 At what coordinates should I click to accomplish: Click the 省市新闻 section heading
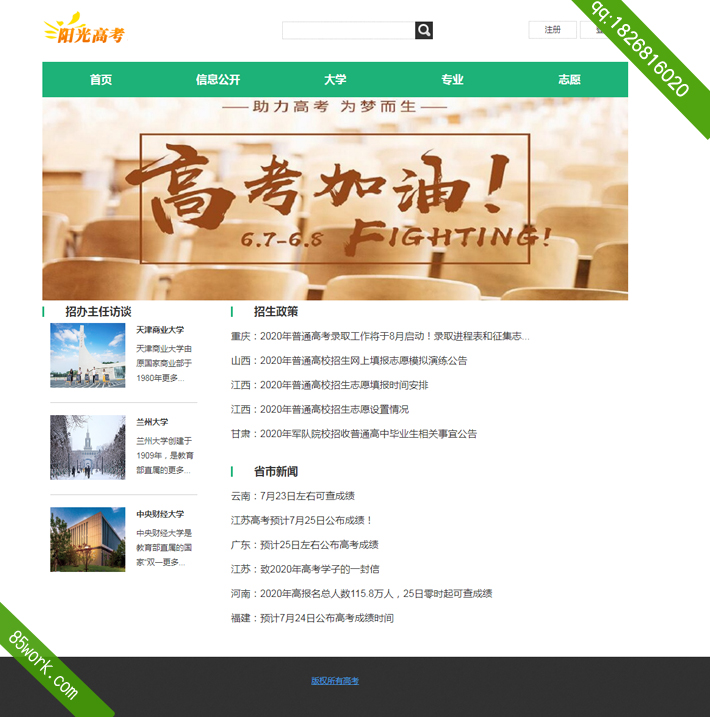click(x=276, y=471)
